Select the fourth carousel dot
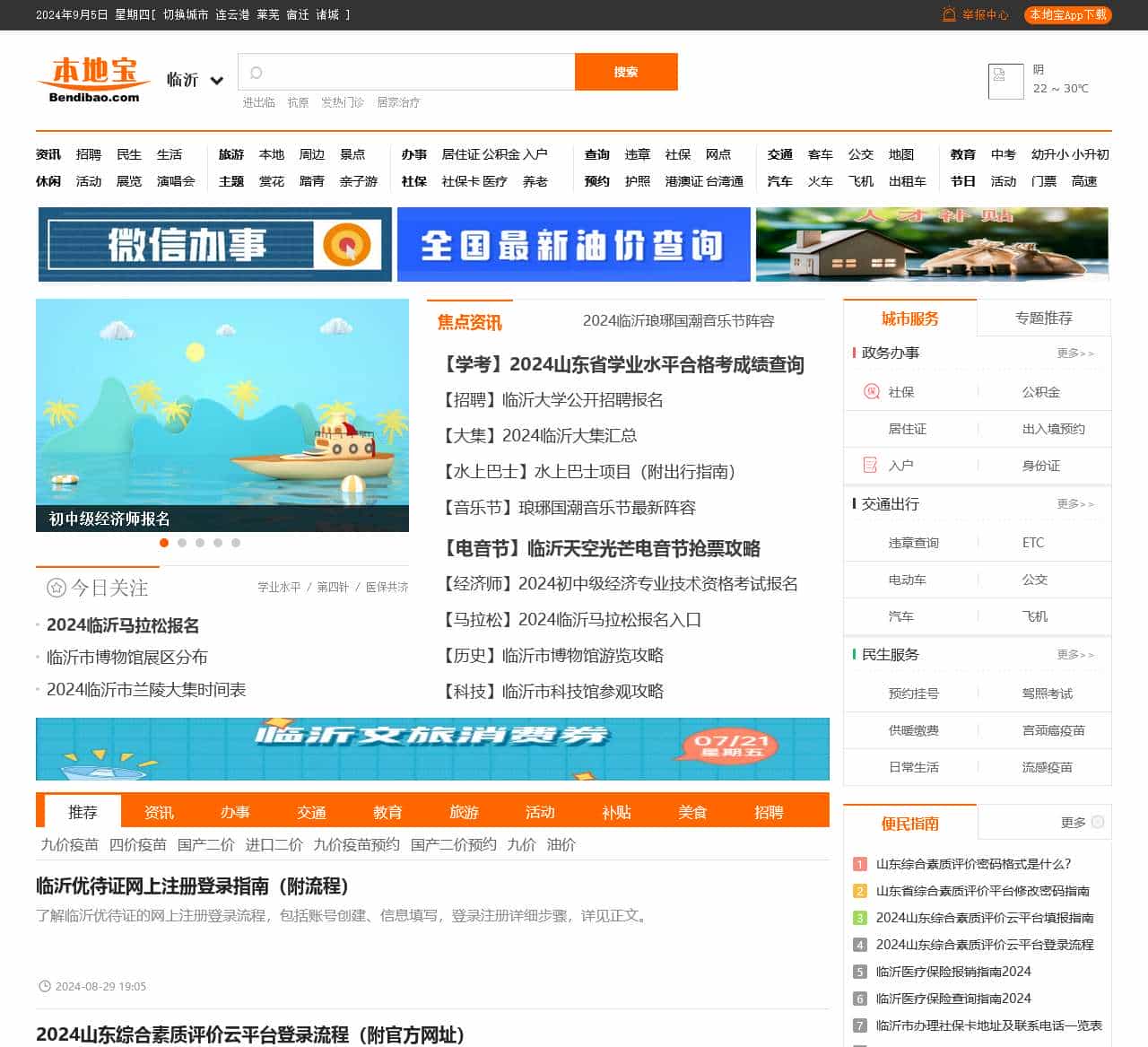Viewport: 1148px width, 1047px height. click(218, 543)
